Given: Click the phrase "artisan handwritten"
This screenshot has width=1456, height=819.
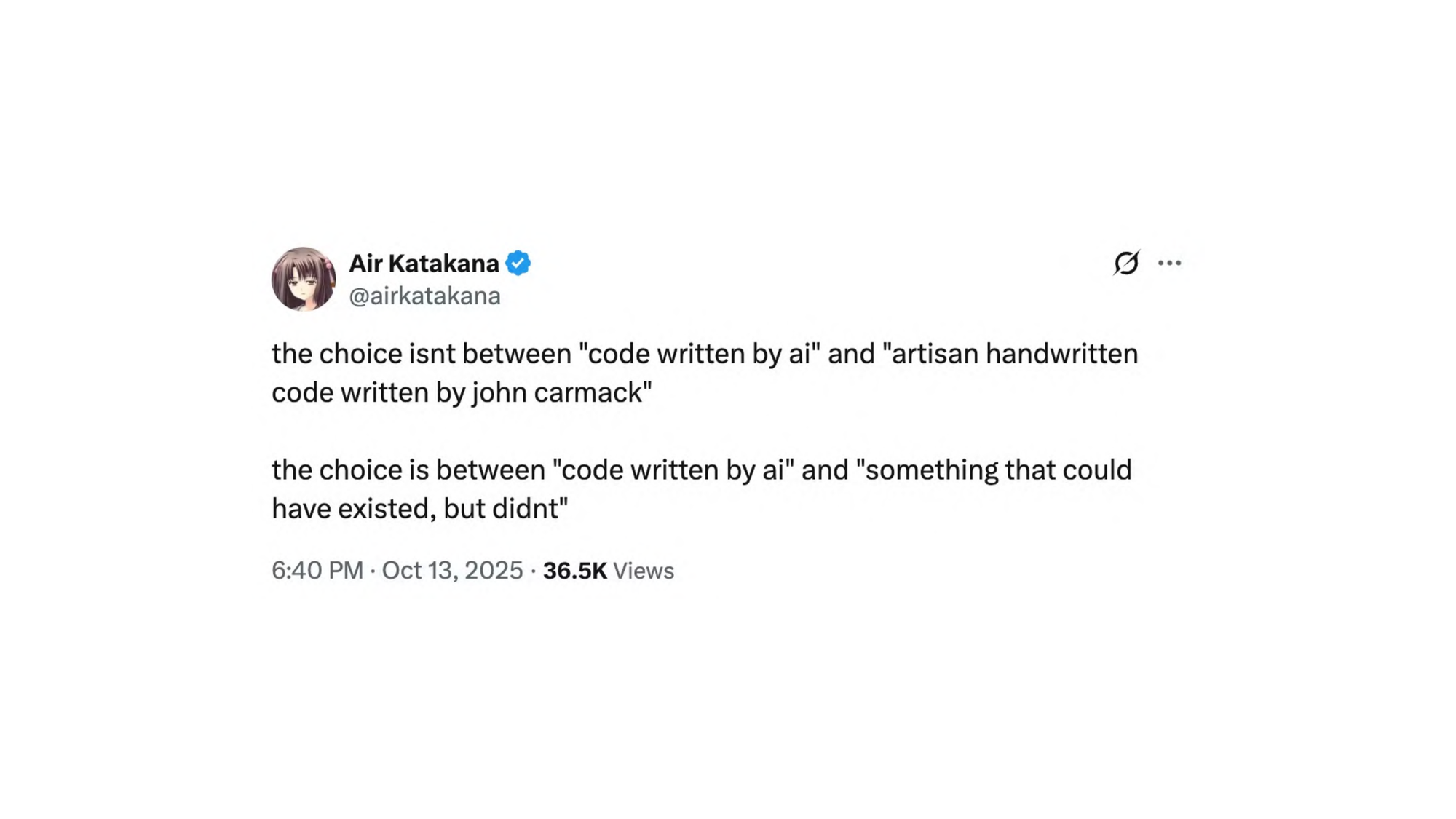Looking at the screenshot, I should [1014, 354].
